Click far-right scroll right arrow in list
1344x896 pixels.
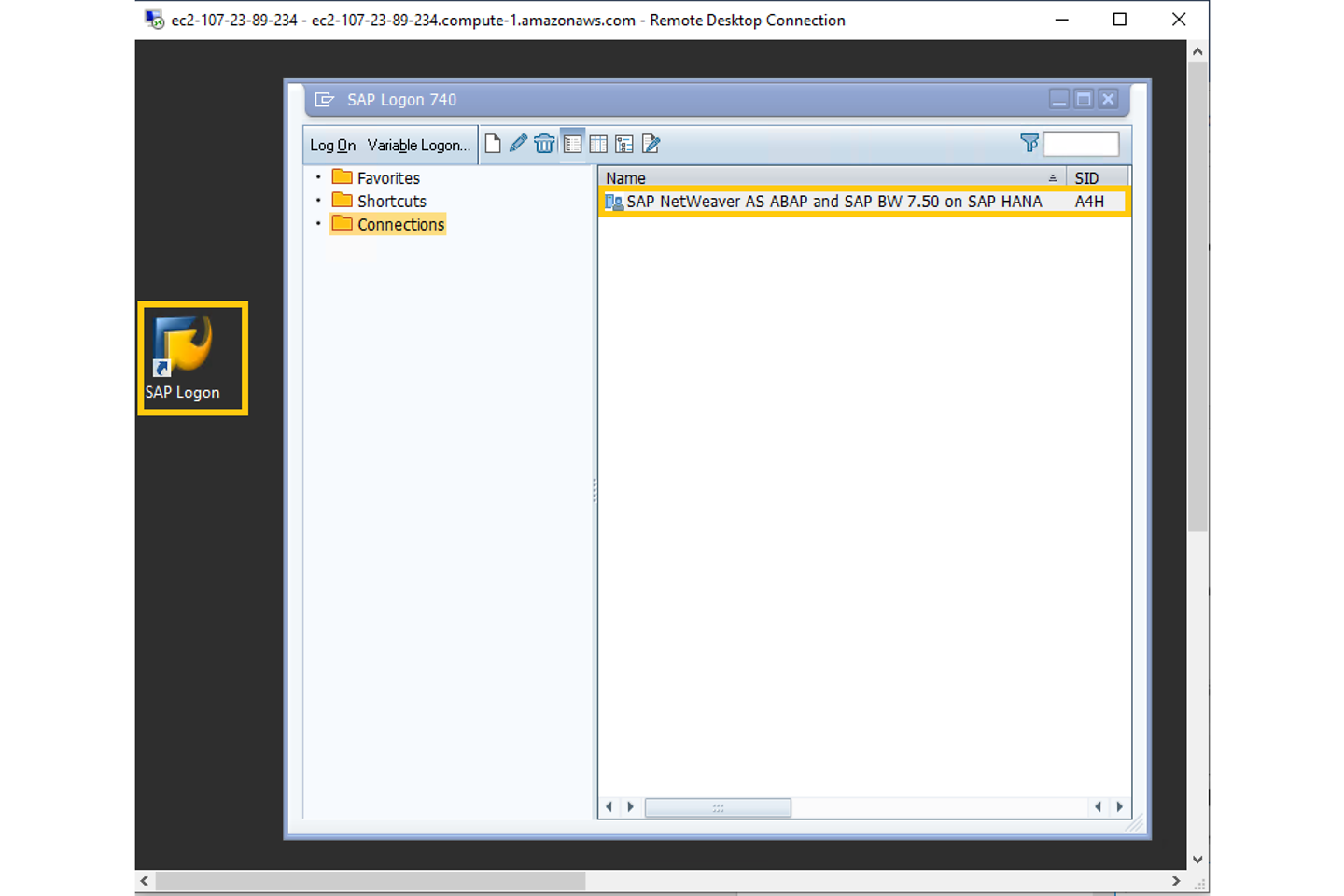(x=1119, y=807)
